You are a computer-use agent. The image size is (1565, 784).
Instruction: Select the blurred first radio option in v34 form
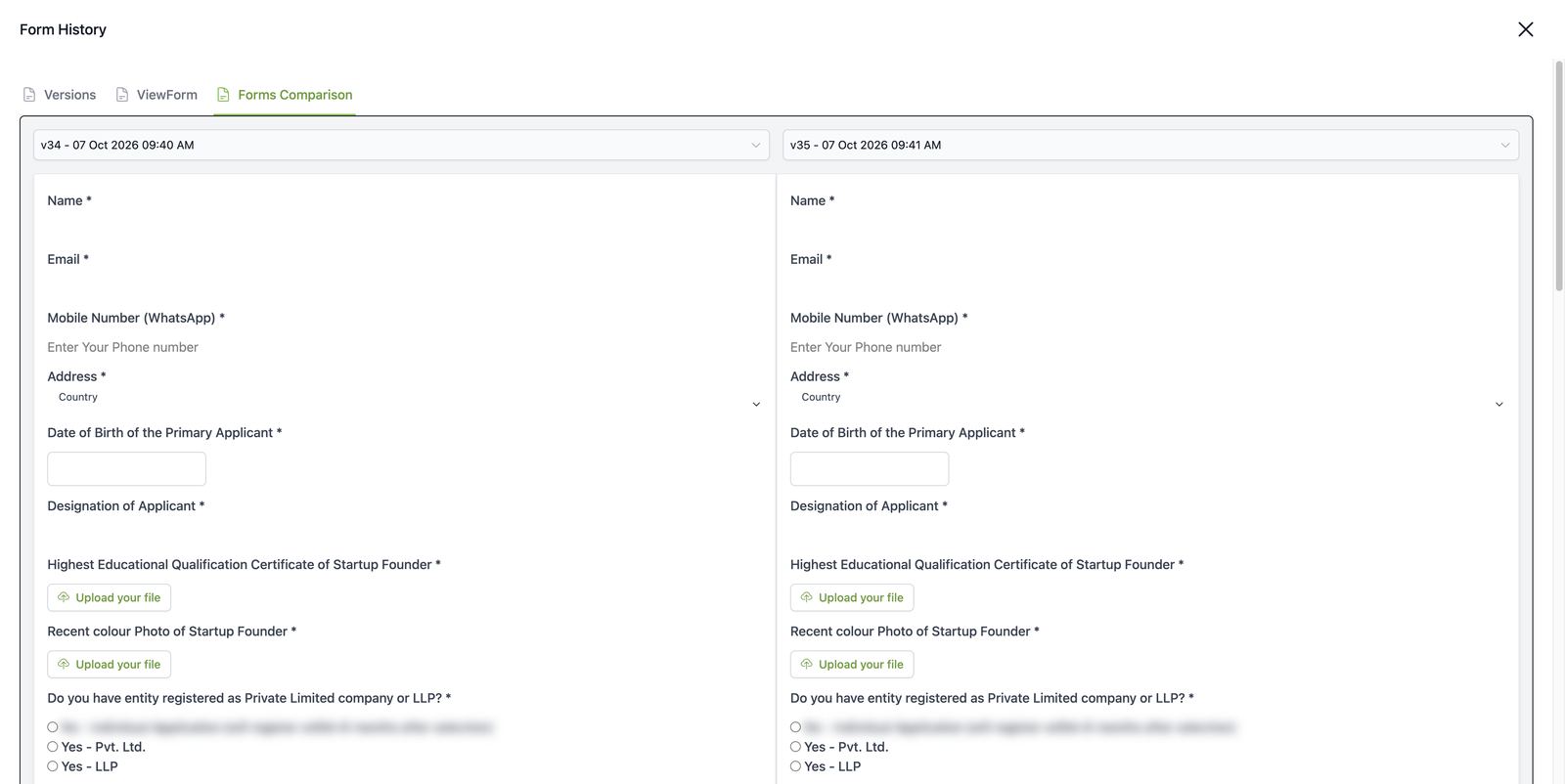click(53, 727)
